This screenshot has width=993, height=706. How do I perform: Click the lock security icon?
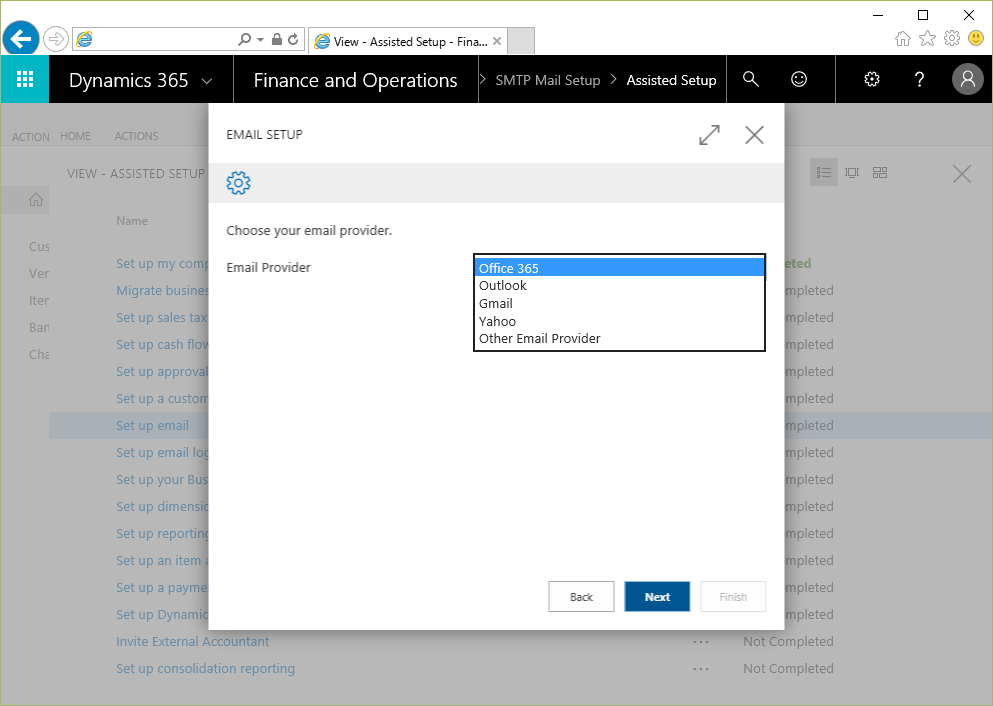[x=277, y=39]
